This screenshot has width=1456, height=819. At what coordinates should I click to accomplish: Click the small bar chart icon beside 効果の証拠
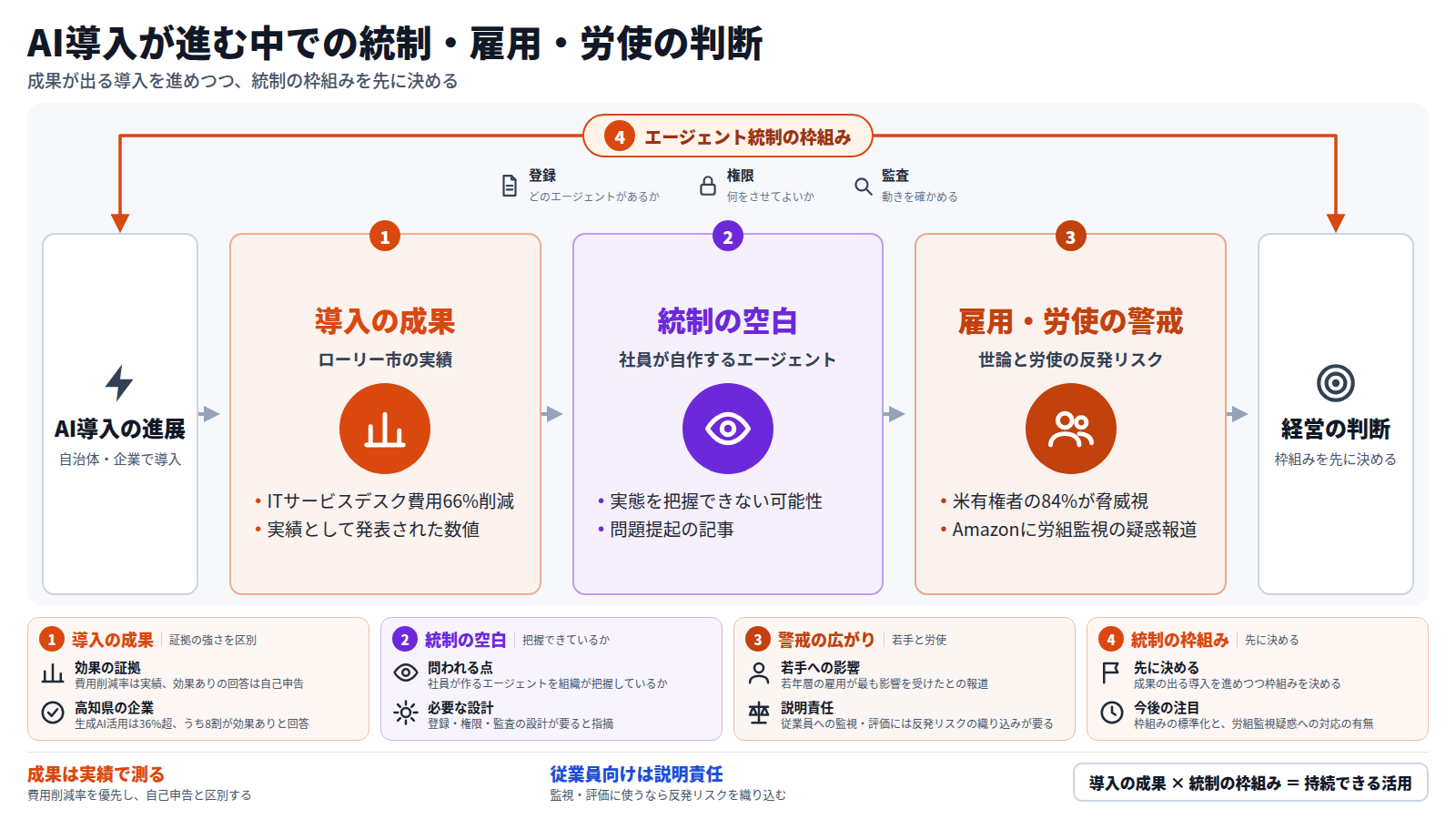53,674
